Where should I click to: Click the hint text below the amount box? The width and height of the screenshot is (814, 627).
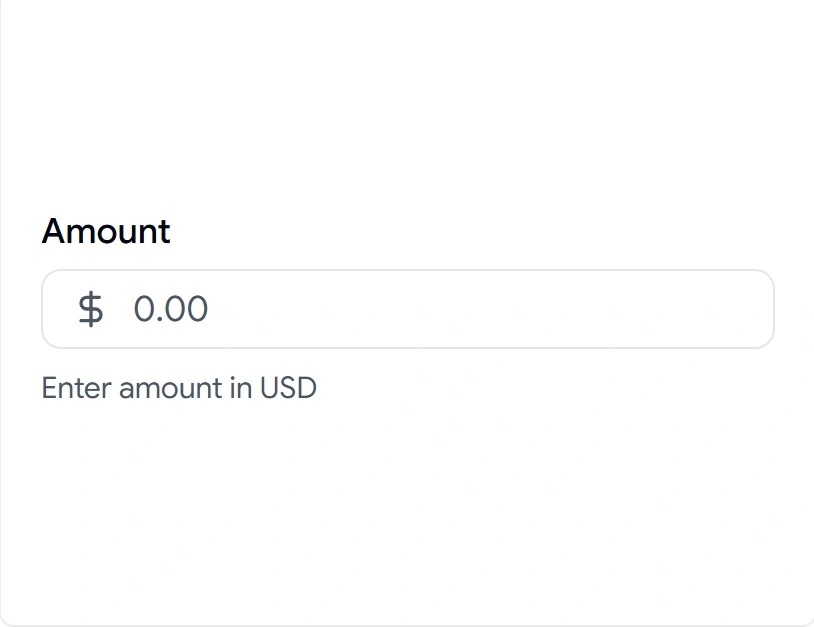click(179, 388)
